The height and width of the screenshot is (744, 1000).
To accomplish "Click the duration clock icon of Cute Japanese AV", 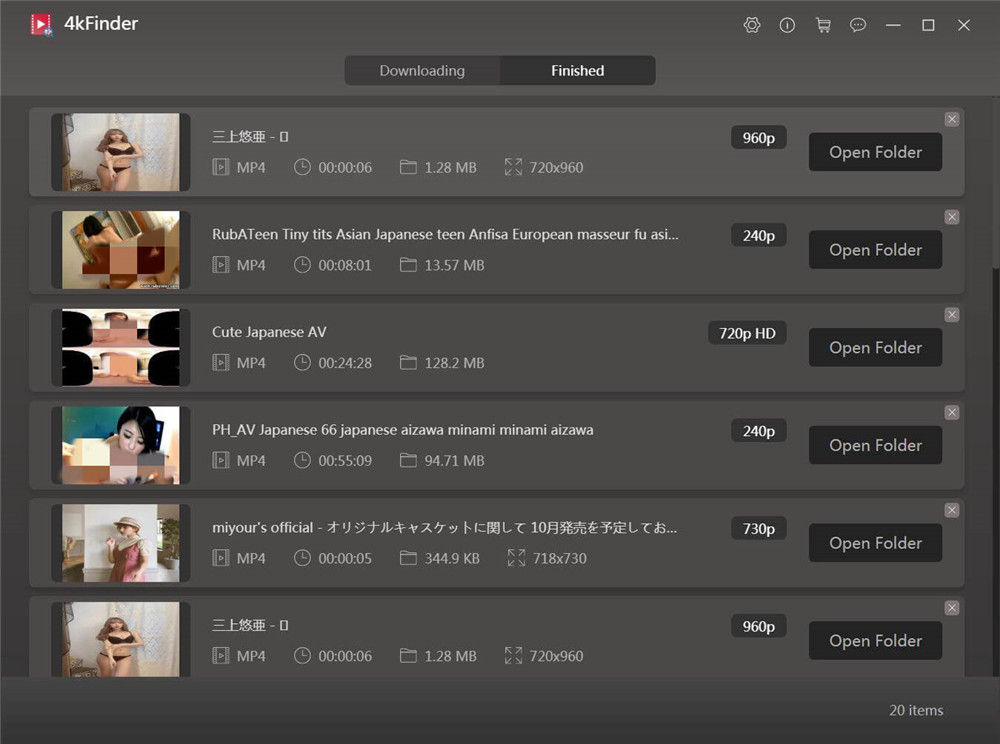I will (x=303, y=363).
